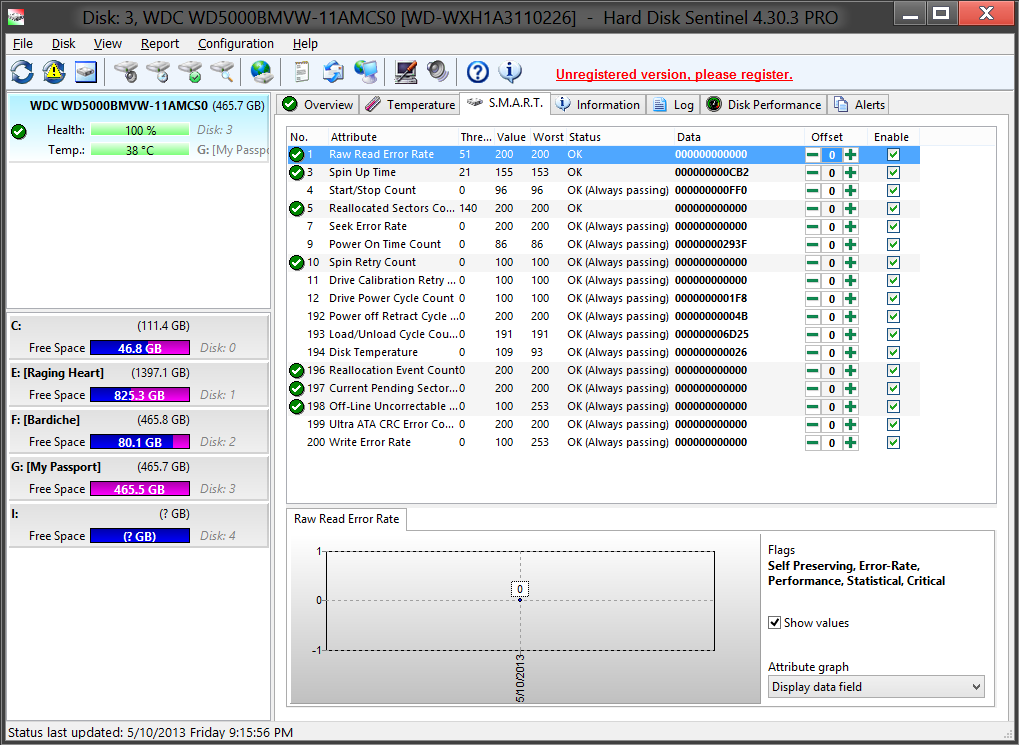The image size is (1019, 745).
Task: Click the green plus for Raw Read Error Rate offset
Action: [x=850, y=155]
